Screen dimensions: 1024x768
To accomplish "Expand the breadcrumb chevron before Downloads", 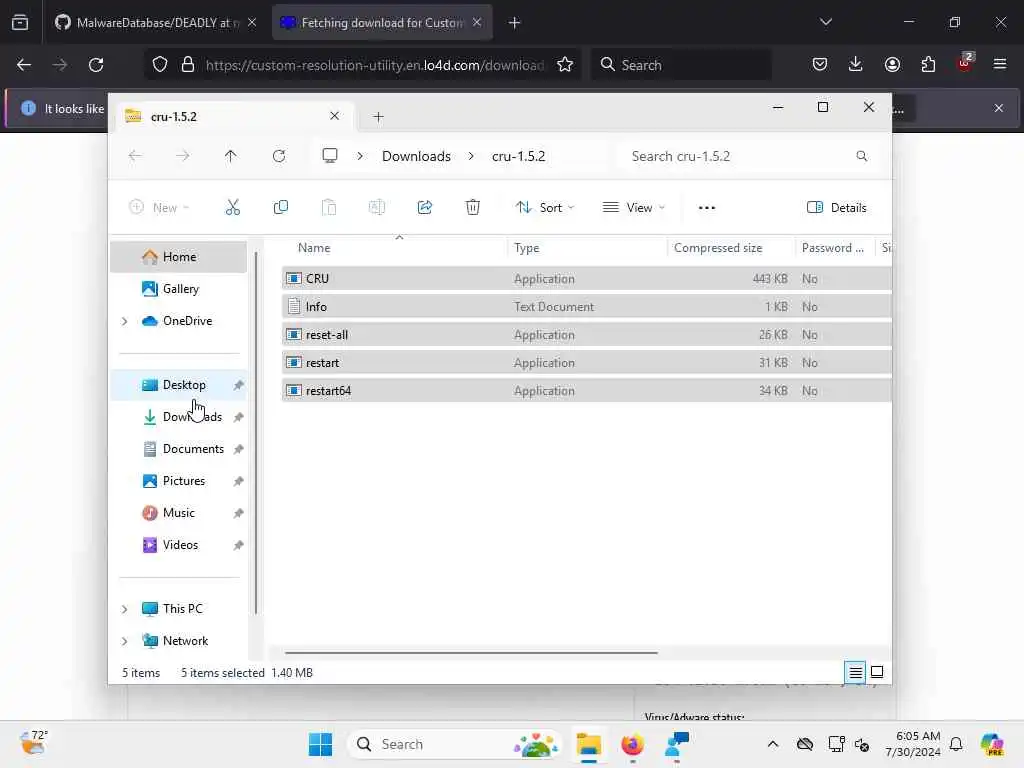I will coord(360,156).
